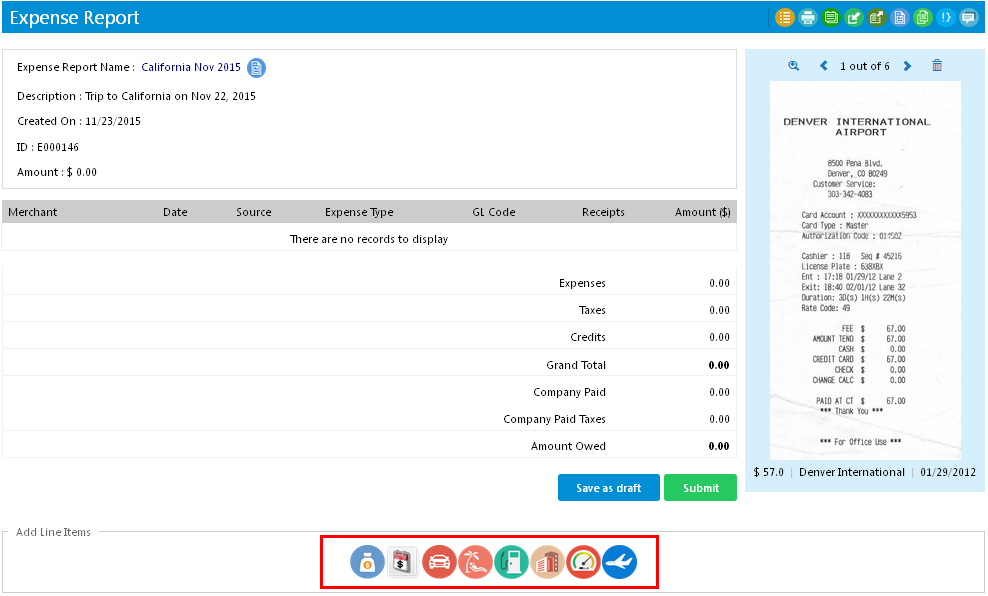
Task: Add a vacation expense line item
Action: click(x=475, y=561)
